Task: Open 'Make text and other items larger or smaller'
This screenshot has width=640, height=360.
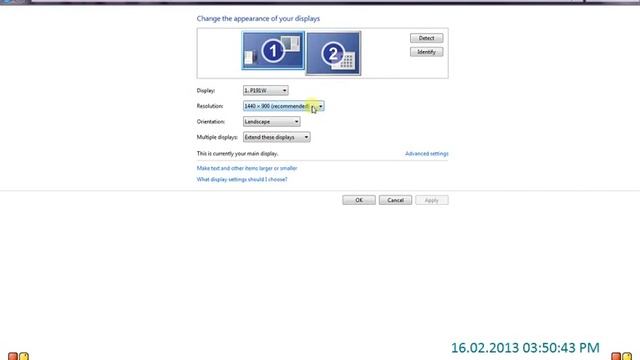Action: (247, 168)
